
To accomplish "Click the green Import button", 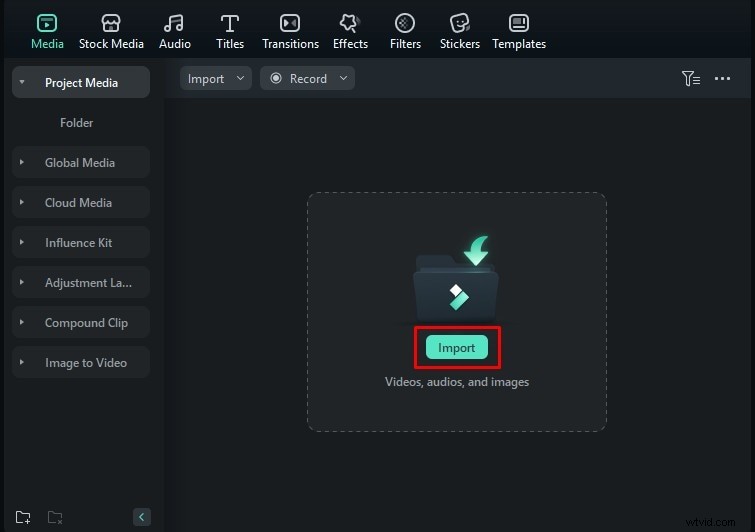I will (457, 348).
